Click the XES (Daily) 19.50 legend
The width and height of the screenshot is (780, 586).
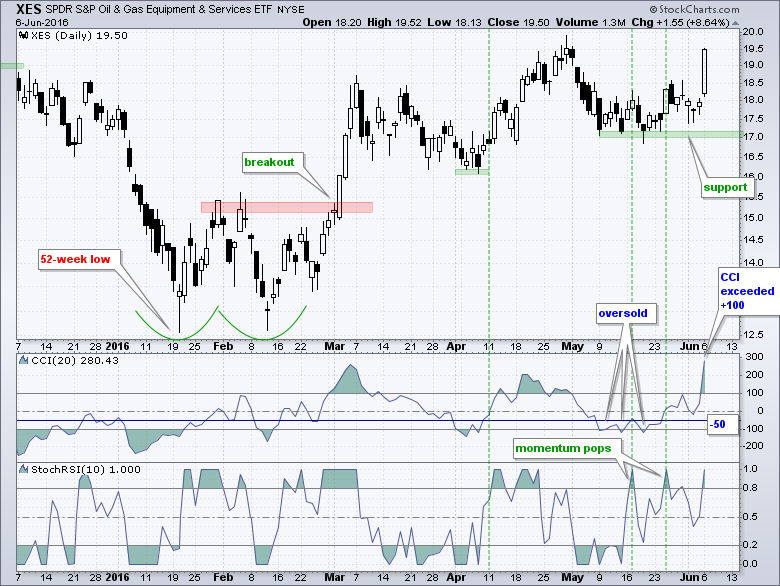pyautogui.click(x=79, y=35)
